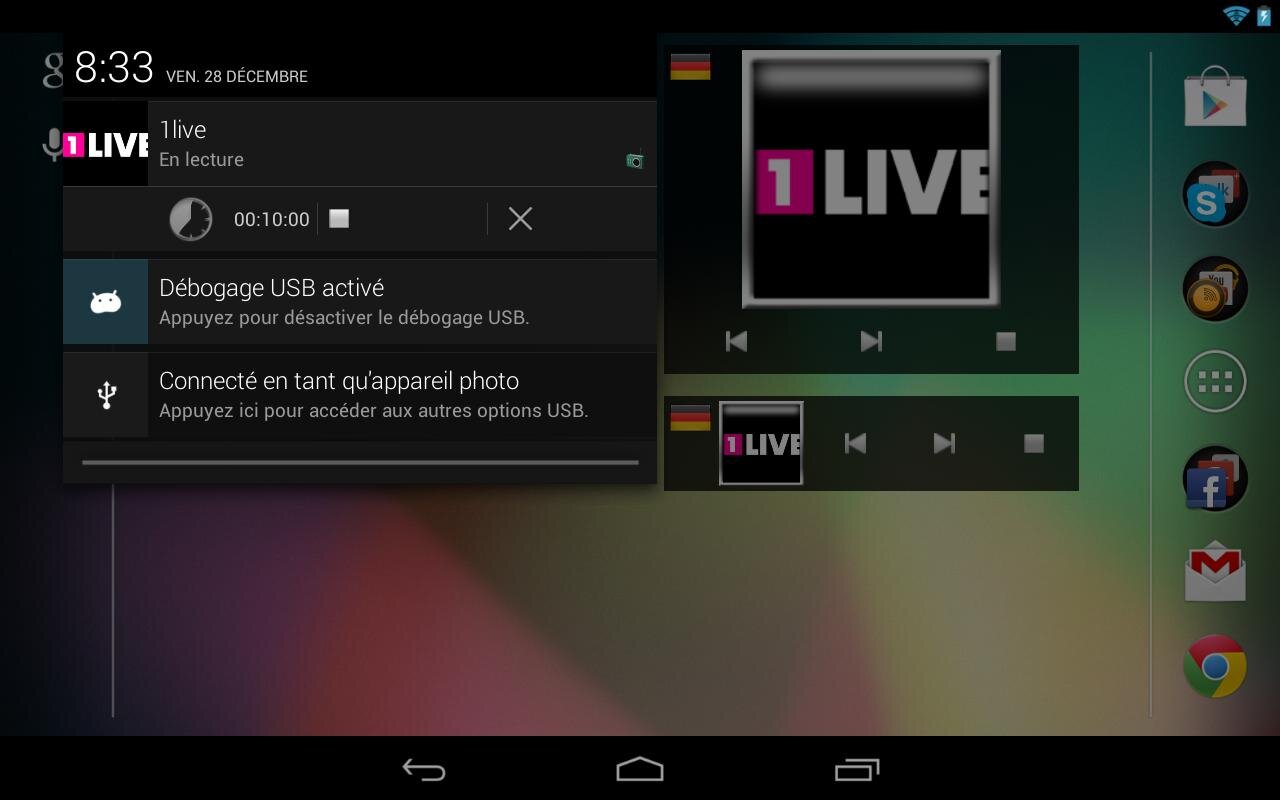Open the Facebook folder in the dock

(x=1215, y=478)
